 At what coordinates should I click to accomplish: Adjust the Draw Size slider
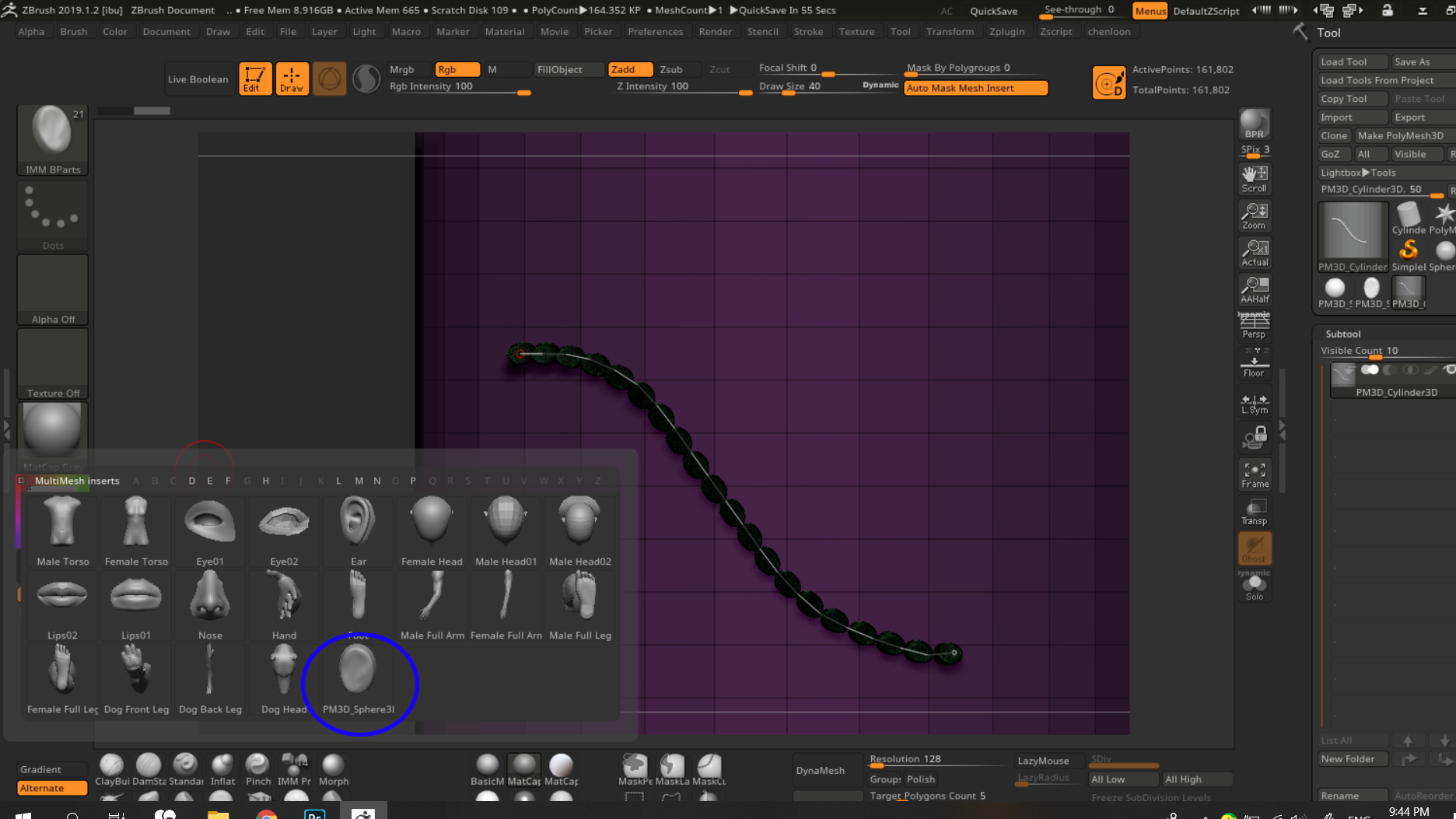click(x=789, y=86)
